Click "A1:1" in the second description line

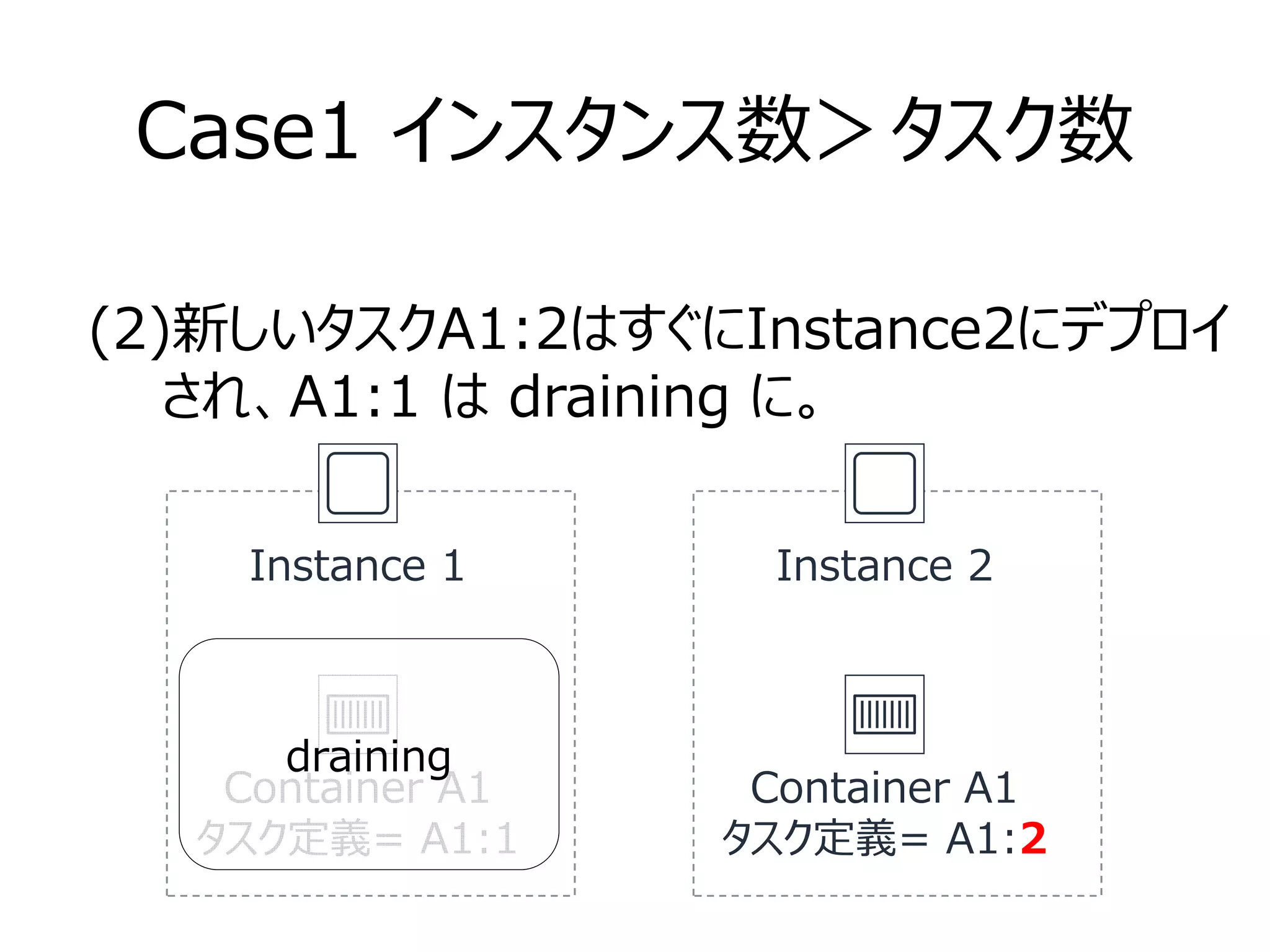point(354,397)
